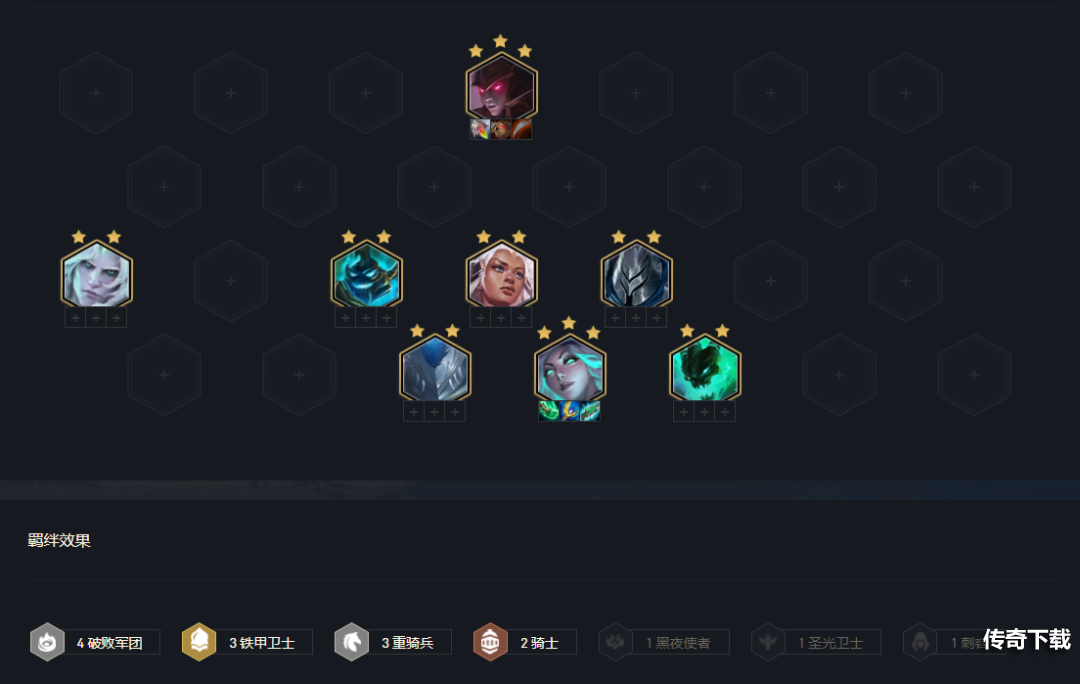The image size is (1080, 684).
Task: Choose the green swirling shadow champion portrait
Action: coord(705,368)
